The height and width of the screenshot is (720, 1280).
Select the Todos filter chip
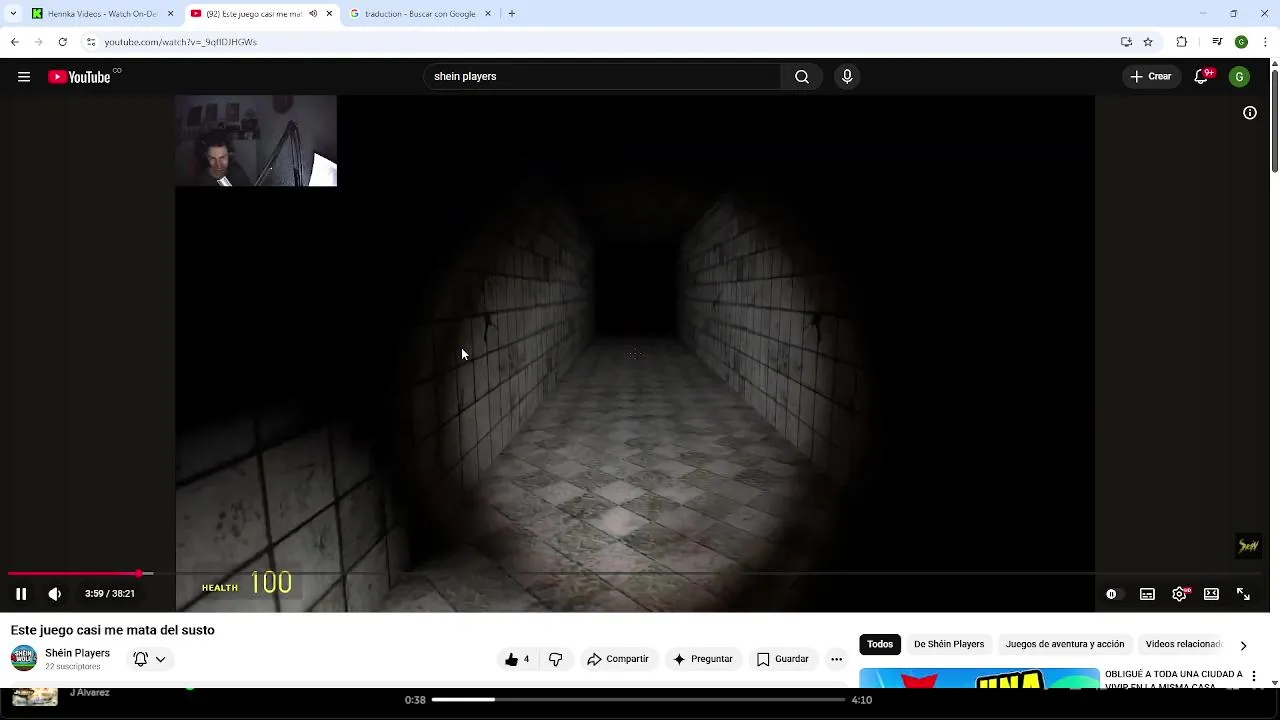880,645
